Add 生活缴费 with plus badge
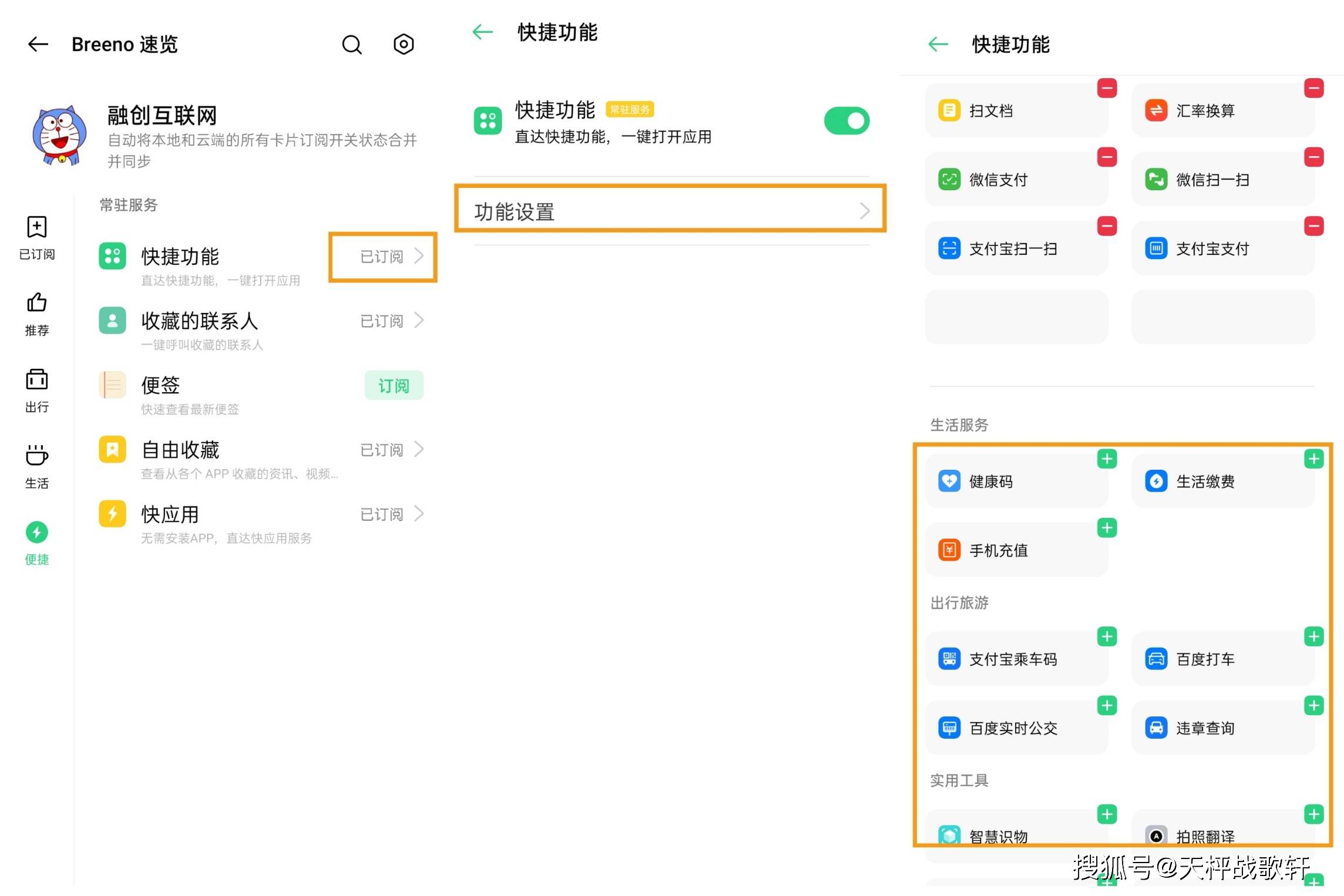The image size is (1344, 896). click(x=1313, y=459)
